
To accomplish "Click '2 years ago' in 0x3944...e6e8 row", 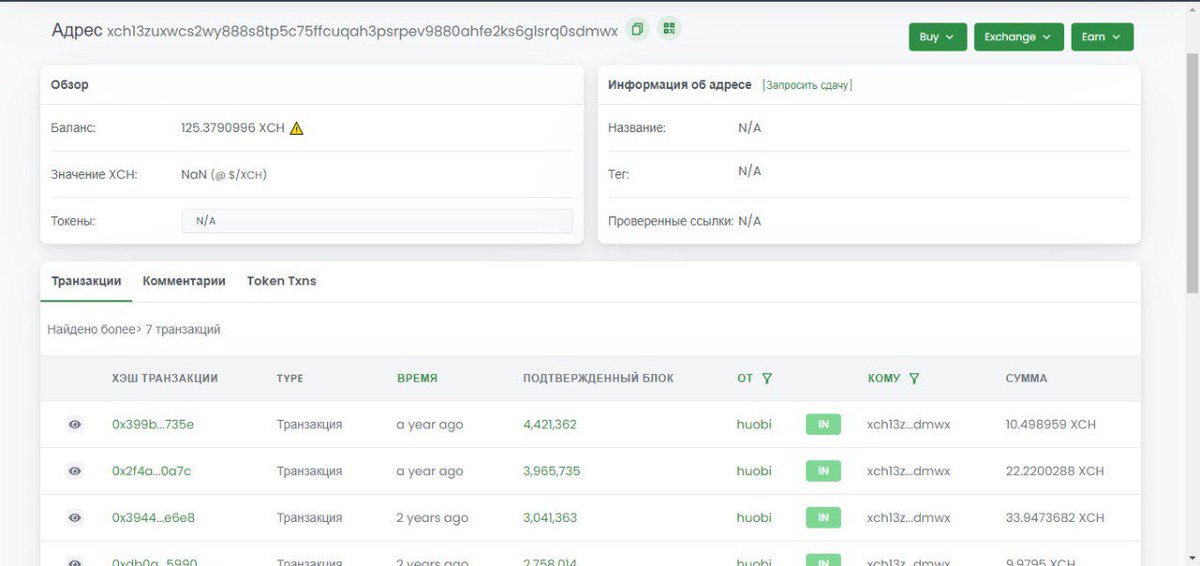I will [x=433, y=518].
